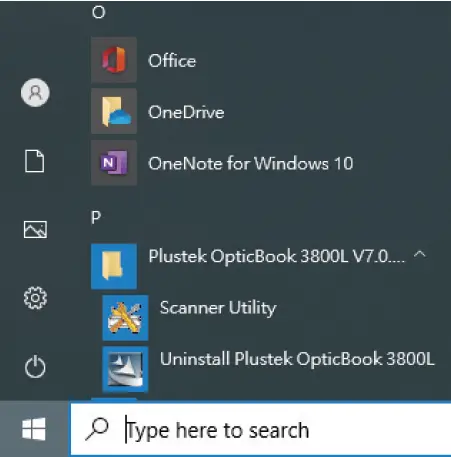Screen dimensions: 451x457
Task: Click the Power icon
Action: (x=35, y=367)
